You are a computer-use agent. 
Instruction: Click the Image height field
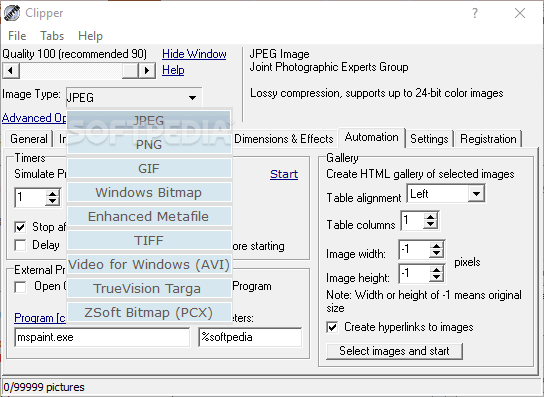click(414, 273)
